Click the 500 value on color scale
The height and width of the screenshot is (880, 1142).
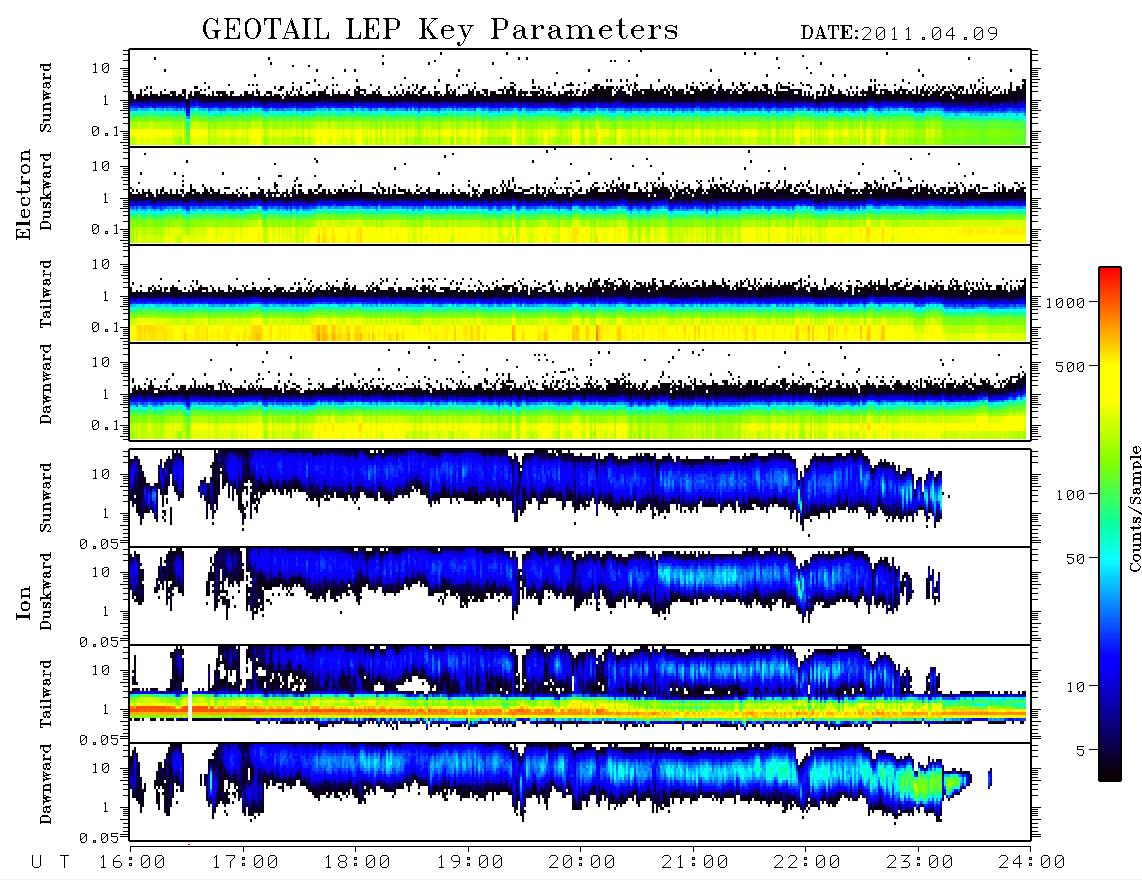[1070, 366]
